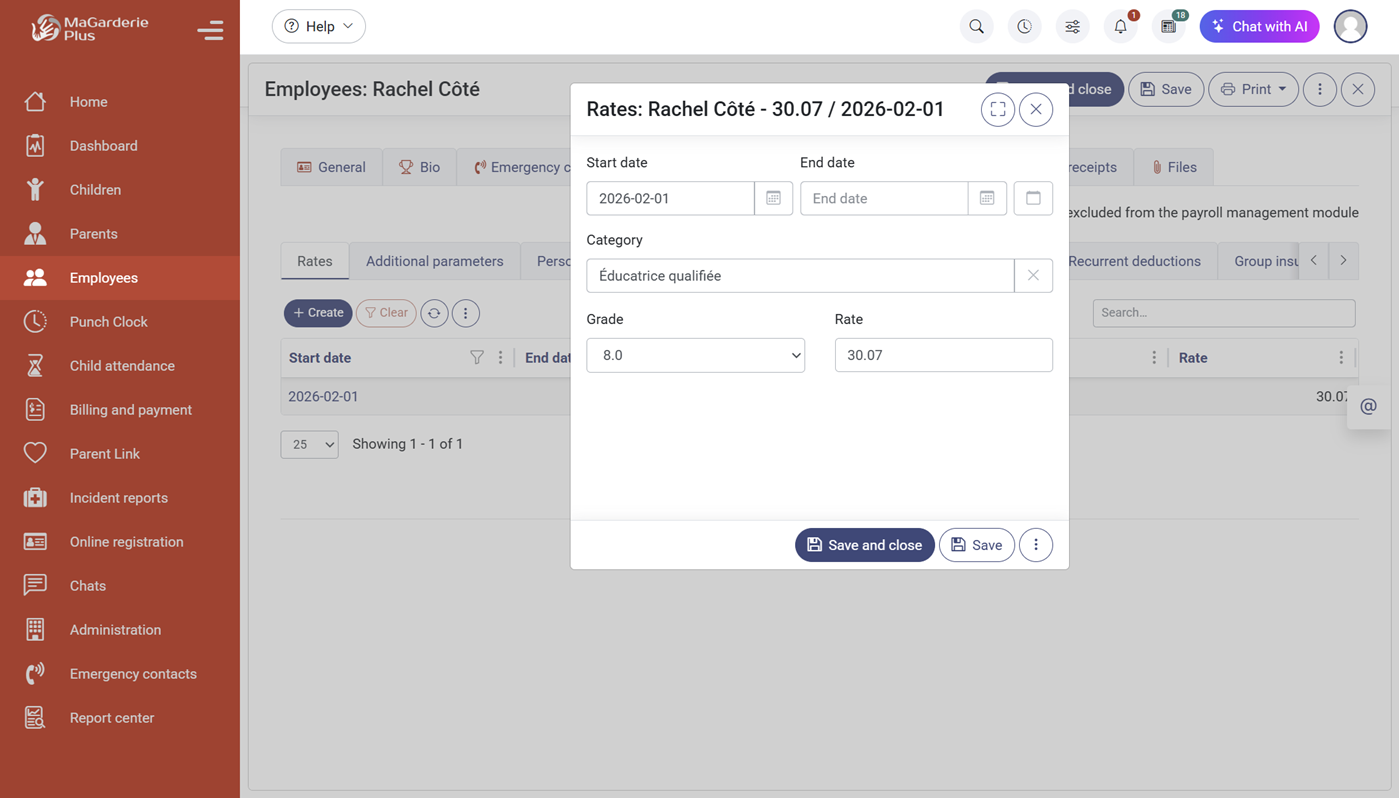The height and width of the screenshot is (798, 1400).
Task: Open the Help dropdown menu
Action: click(319, 27)
